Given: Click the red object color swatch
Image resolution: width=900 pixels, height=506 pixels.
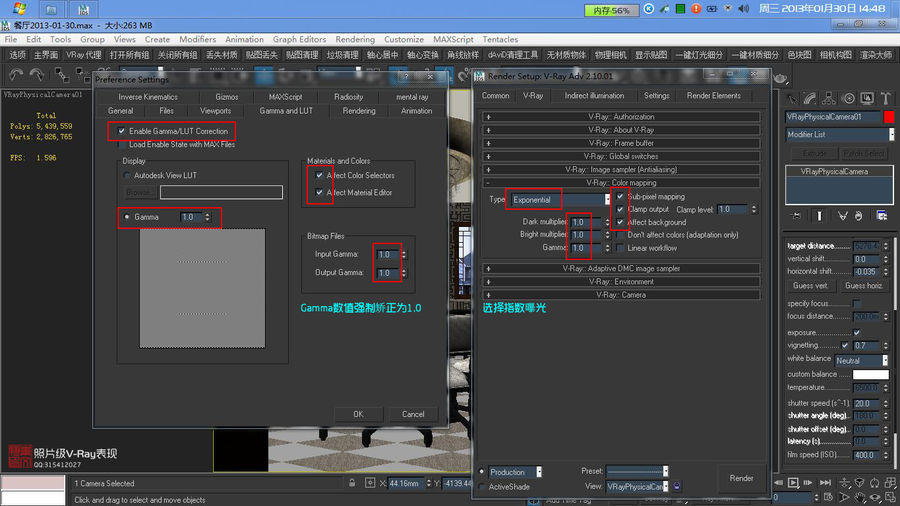Looking at the screenshot, I should pyautogui.click(x=889, y=116).
